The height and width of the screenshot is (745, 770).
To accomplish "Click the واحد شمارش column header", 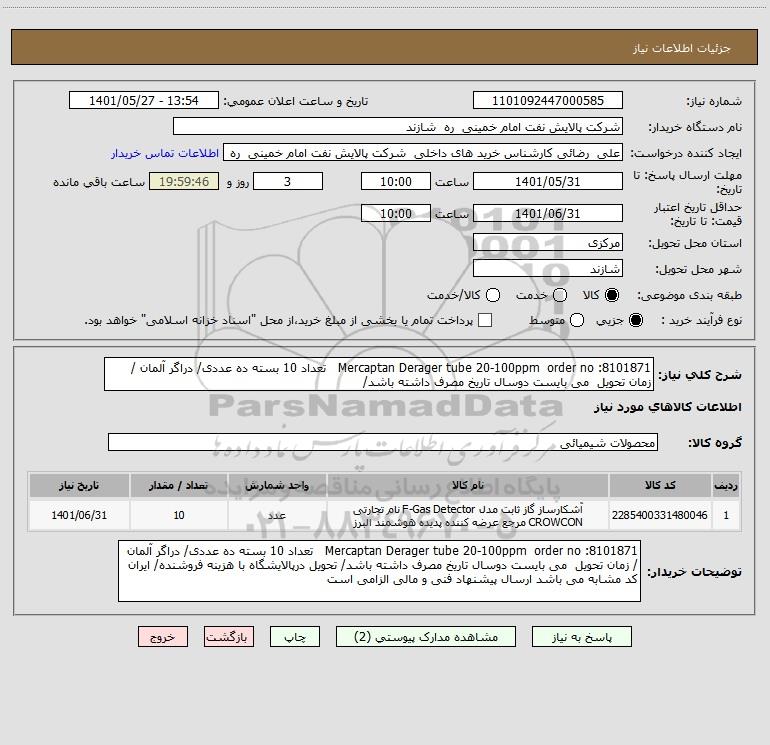I will (277, 485).
